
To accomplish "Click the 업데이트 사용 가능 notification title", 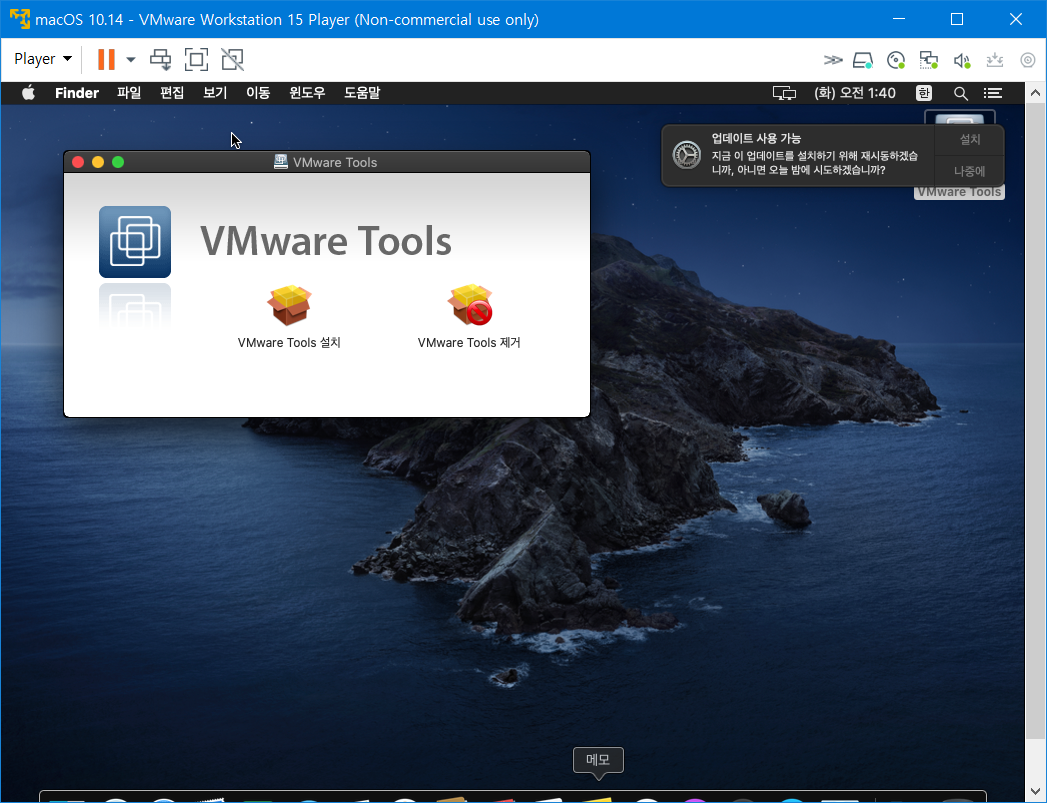I will (x=756, y=138).
